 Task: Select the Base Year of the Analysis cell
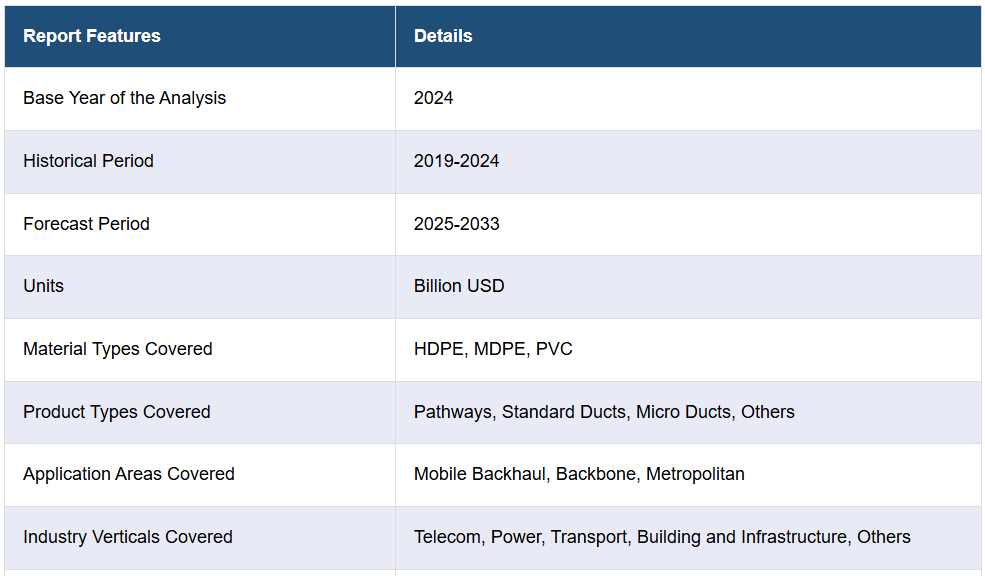[200, 99]
